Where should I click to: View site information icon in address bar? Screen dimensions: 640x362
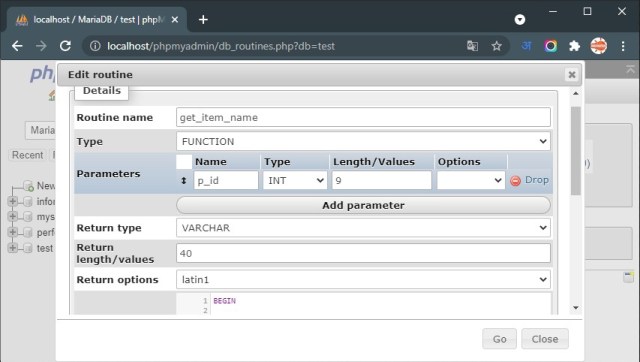pos(95,46)
